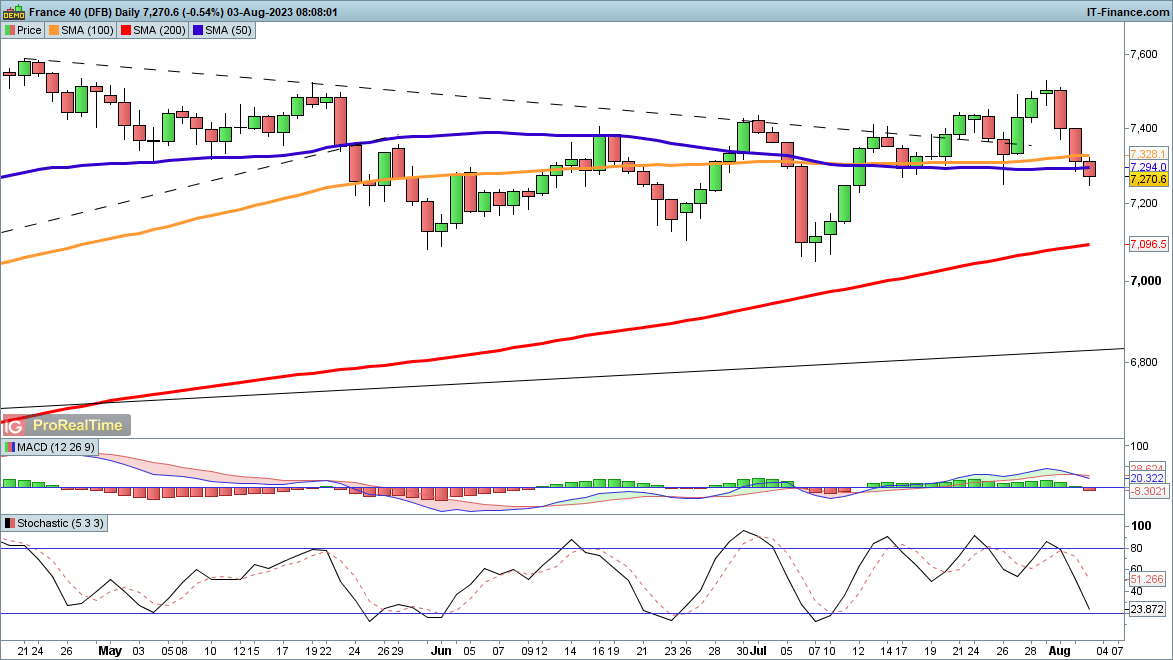The height and width of the screenshot is (660, 1173).
Task: Open the Stochastic (5 3 3) indicator label
Action: pos(55,524)
